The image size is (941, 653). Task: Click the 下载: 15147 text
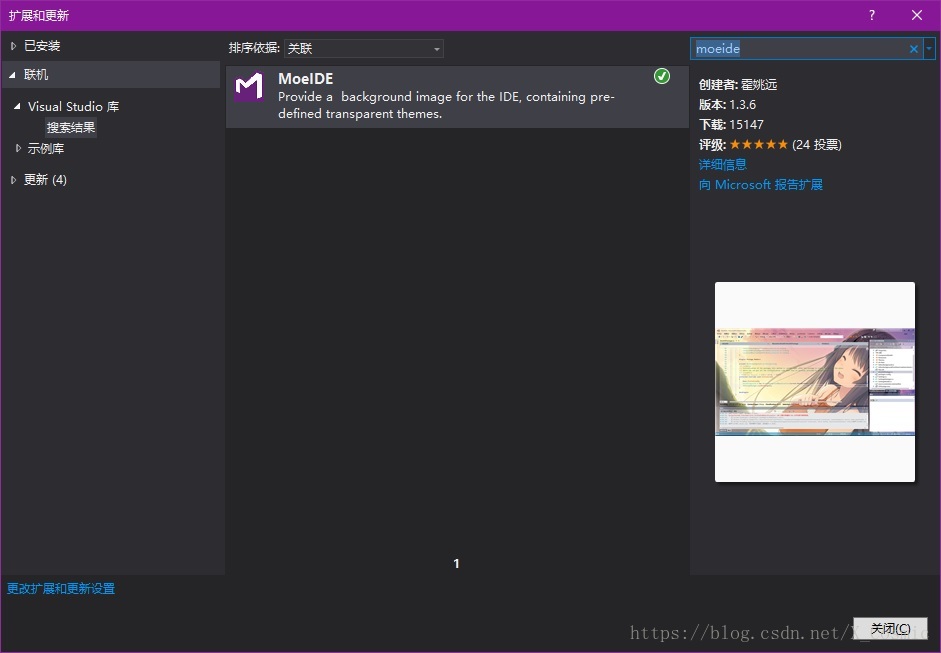(x=731, y=124)
